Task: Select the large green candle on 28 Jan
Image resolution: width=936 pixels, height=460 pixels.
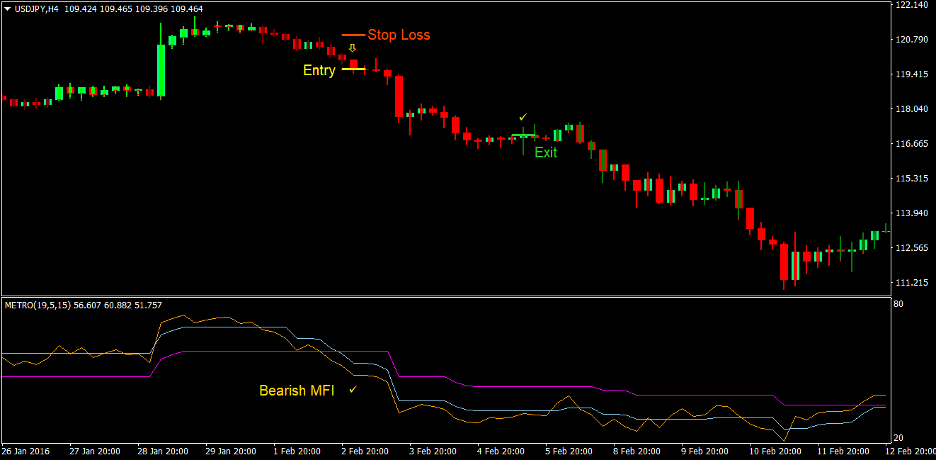Action: click(x=161, y=70)
